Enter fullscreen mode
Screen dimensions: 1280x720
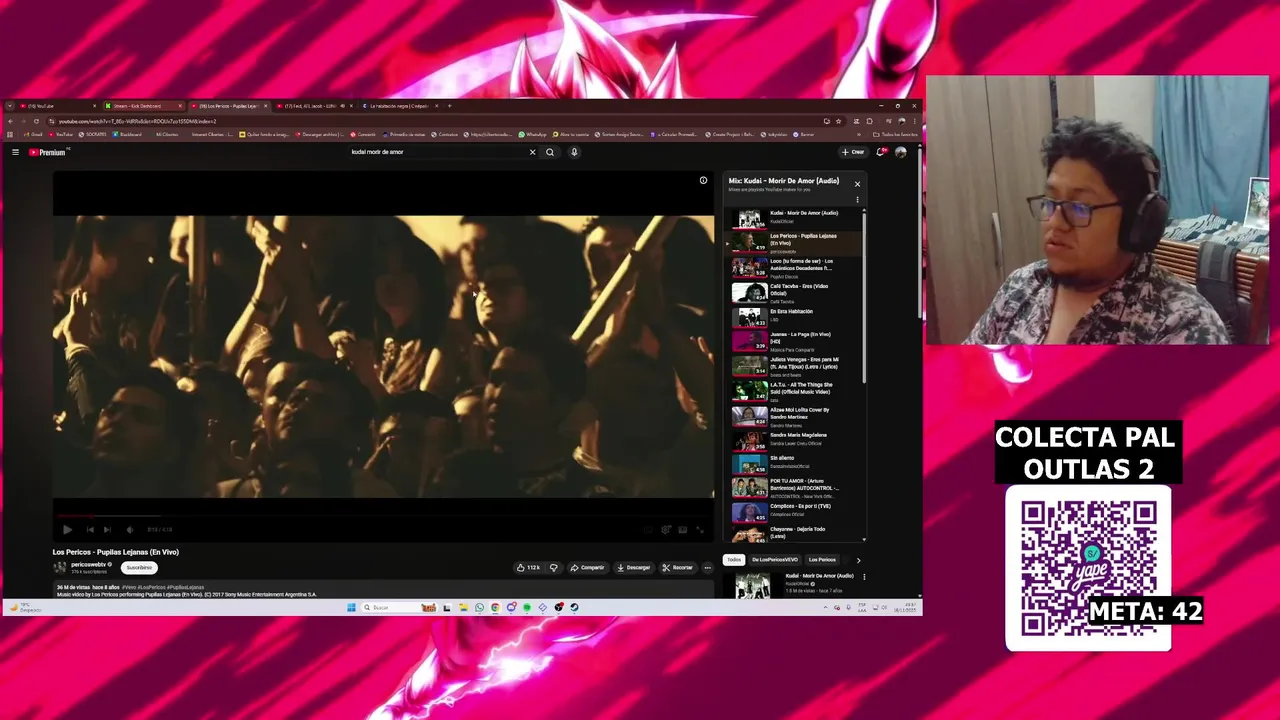[x=700, y=530]
